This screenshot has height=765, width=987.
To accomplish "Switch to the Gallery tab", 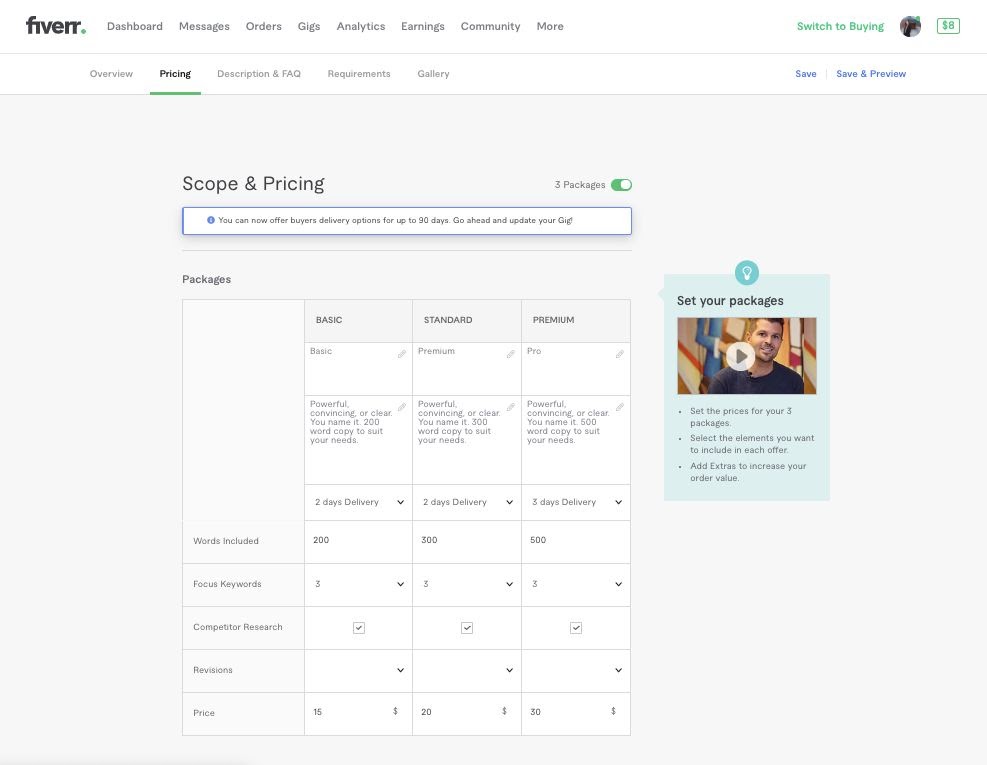I will (x=433, y=74).
